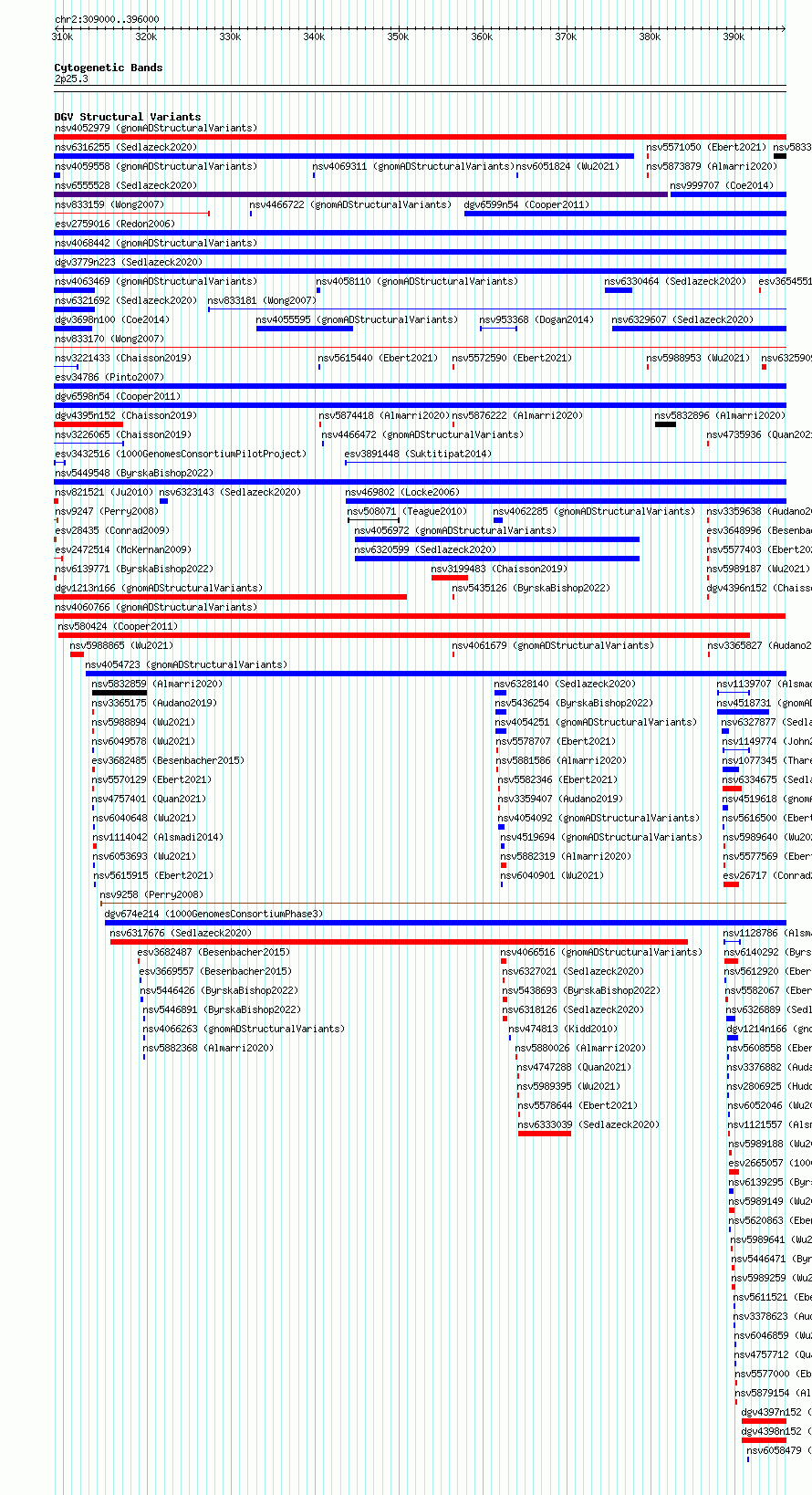Open variant nsv6329607 (Sedlazeck2020)

click(683, 319)
